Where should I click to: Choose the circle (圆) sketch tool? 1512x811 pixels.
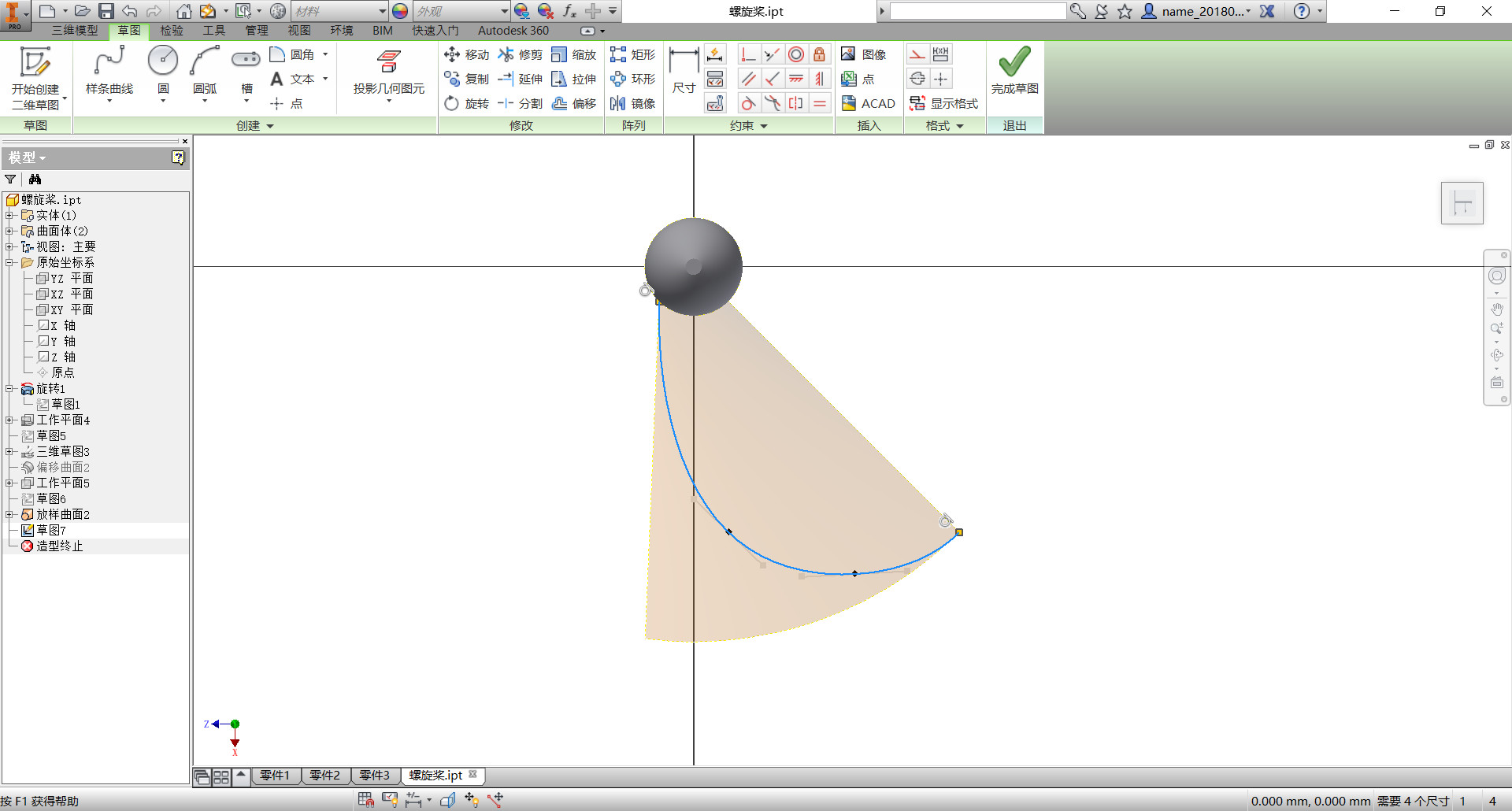(x=163, y=72)
